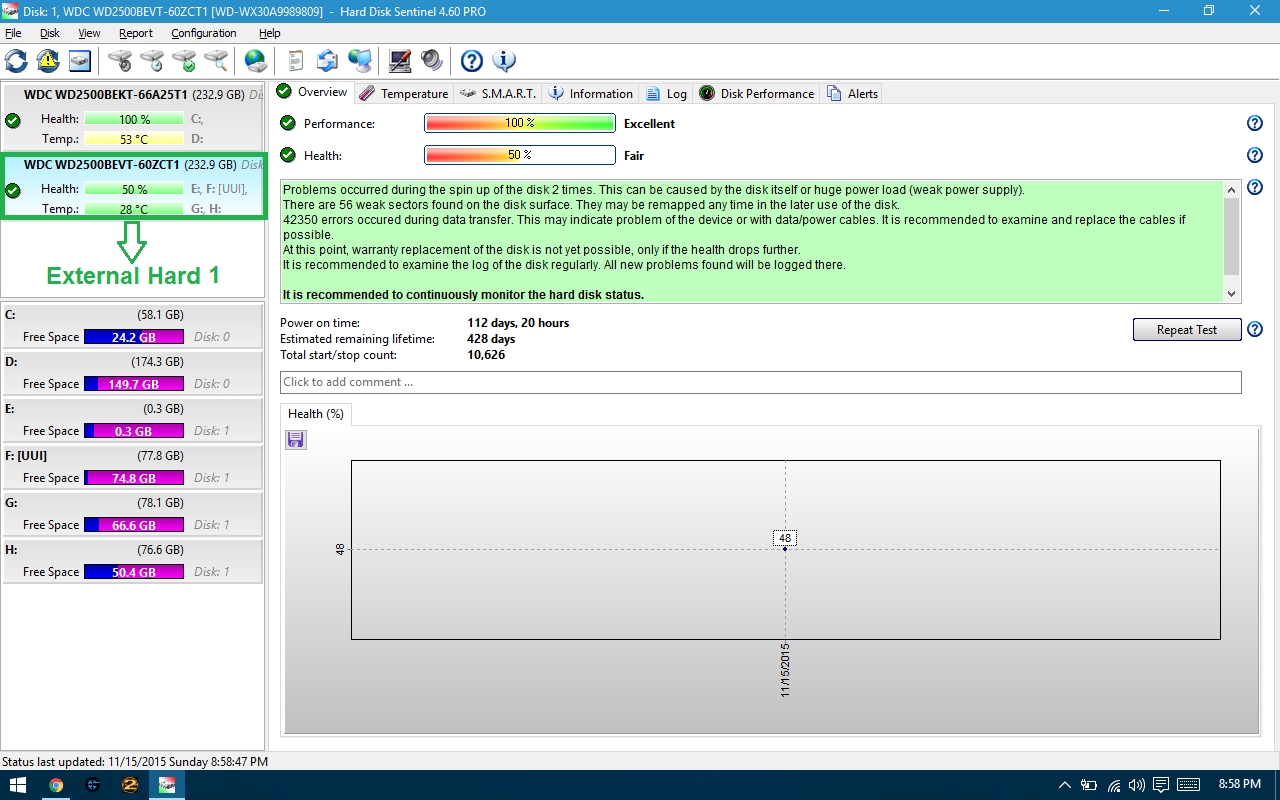
Task: Click description scrollbar down arrow
Action: pos(1232,294)
